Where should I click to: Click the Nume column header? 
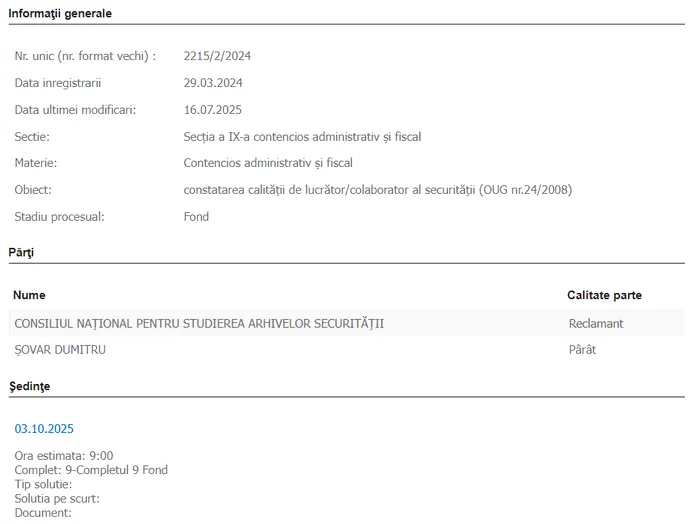(29, 295)
